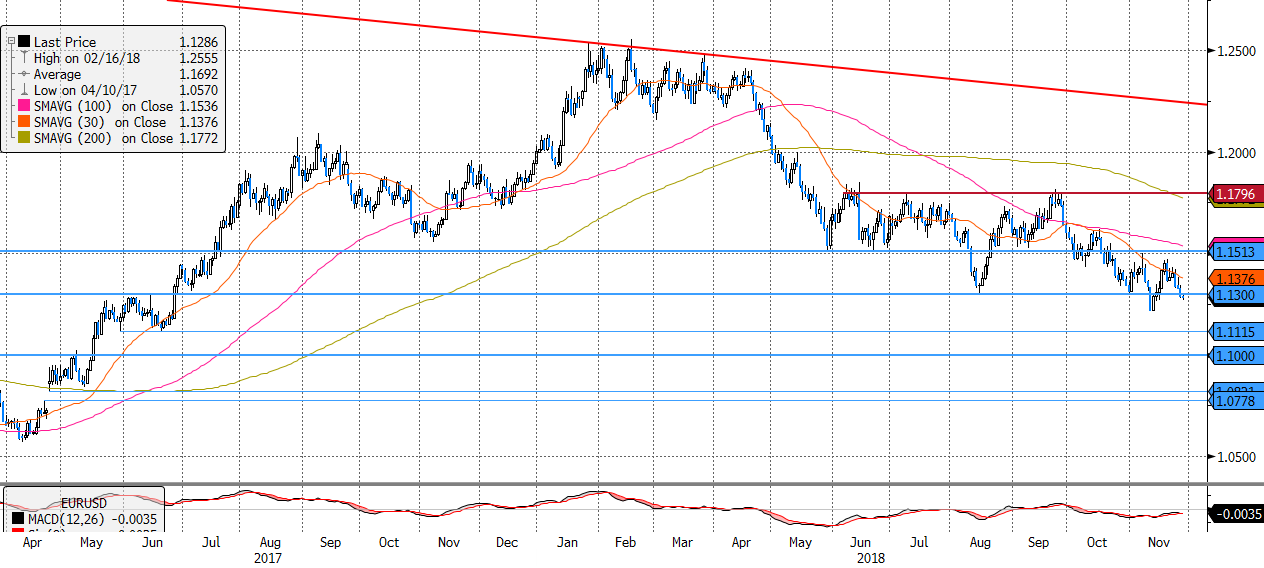Select the 1.1300 blue level tag
This screenshot has height=568, width=1264.
(x=1236, y=296)
